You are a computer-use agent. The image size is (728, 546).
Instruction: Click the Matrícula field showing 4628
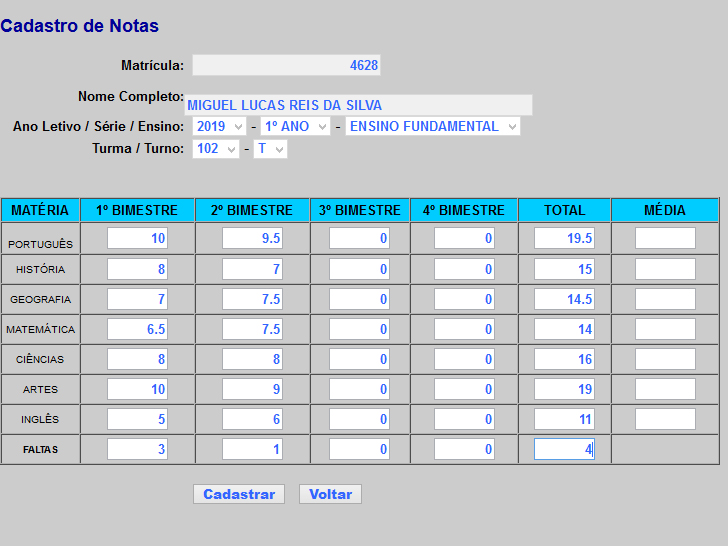click(x=286, y=65)
